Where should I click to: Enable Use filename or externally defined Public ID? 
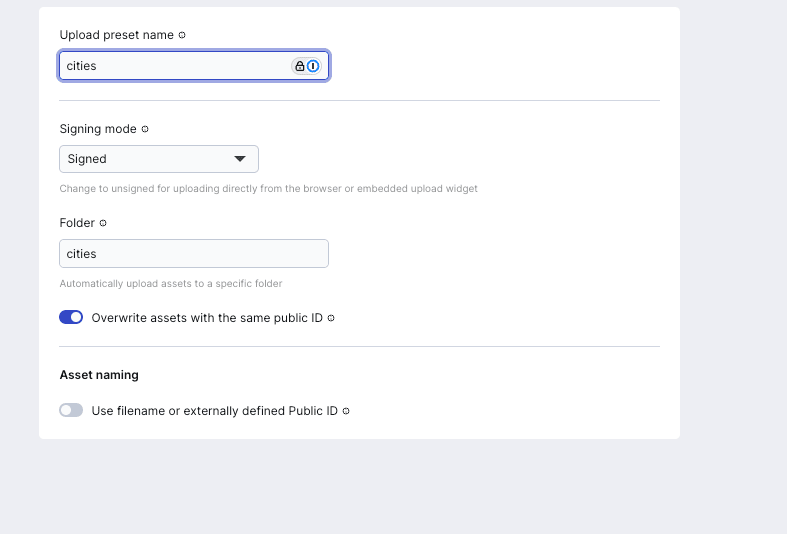point(71,410)
